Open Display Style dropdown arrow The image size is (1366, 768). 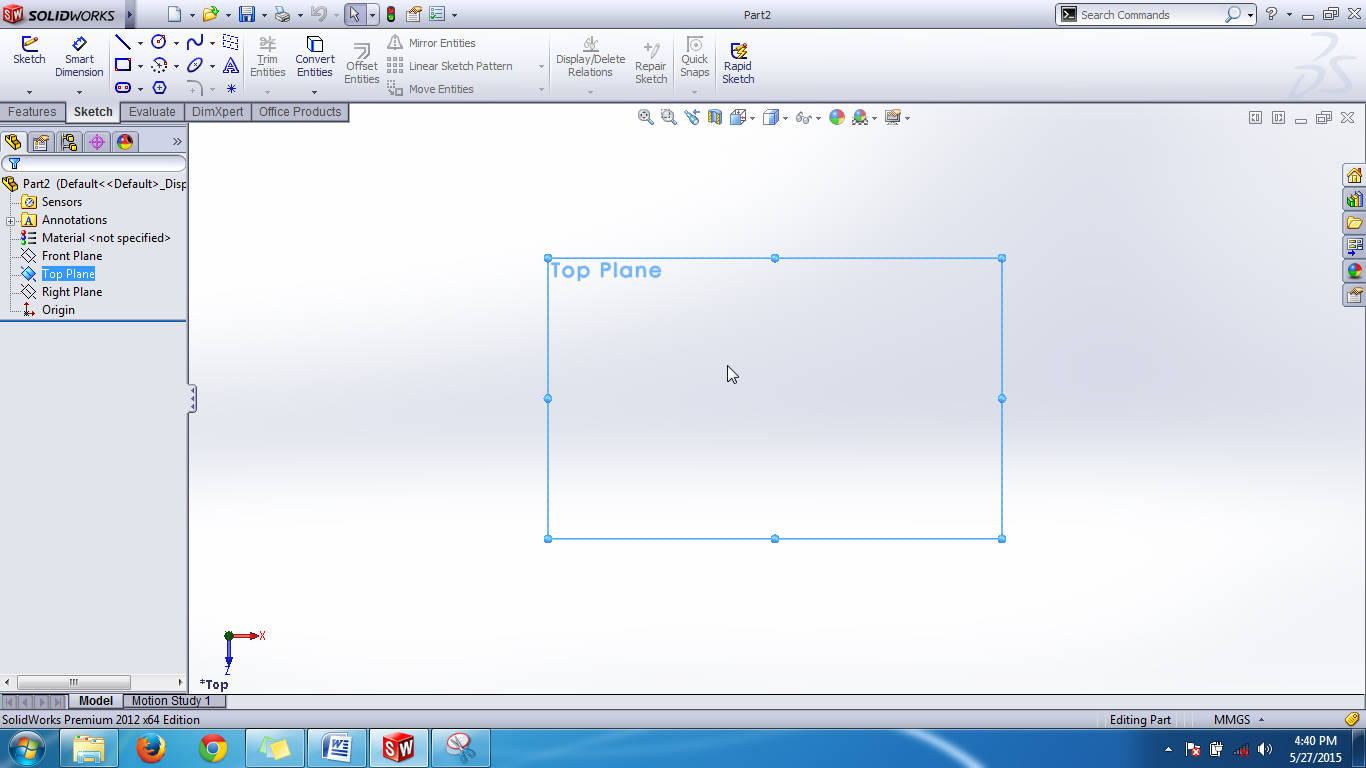pos(786,117)
